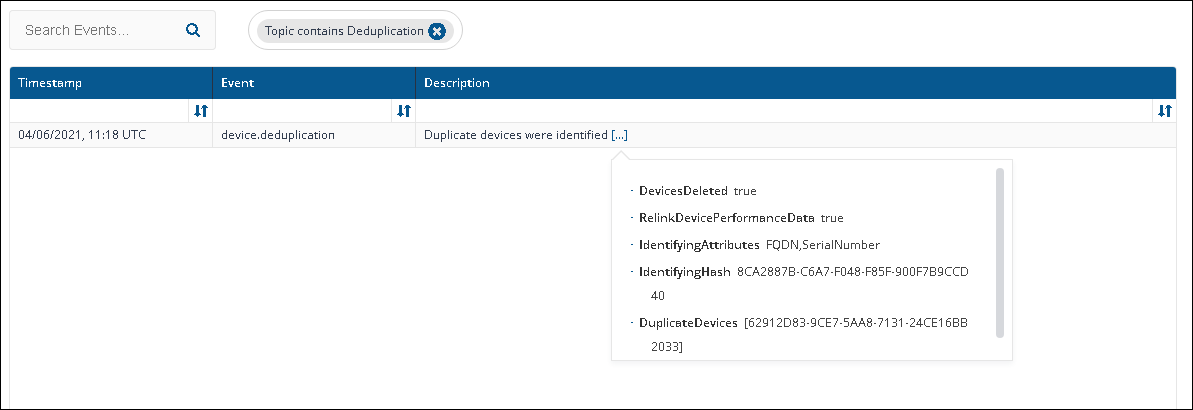Click in the Search Events field

(x=100, y=30)
